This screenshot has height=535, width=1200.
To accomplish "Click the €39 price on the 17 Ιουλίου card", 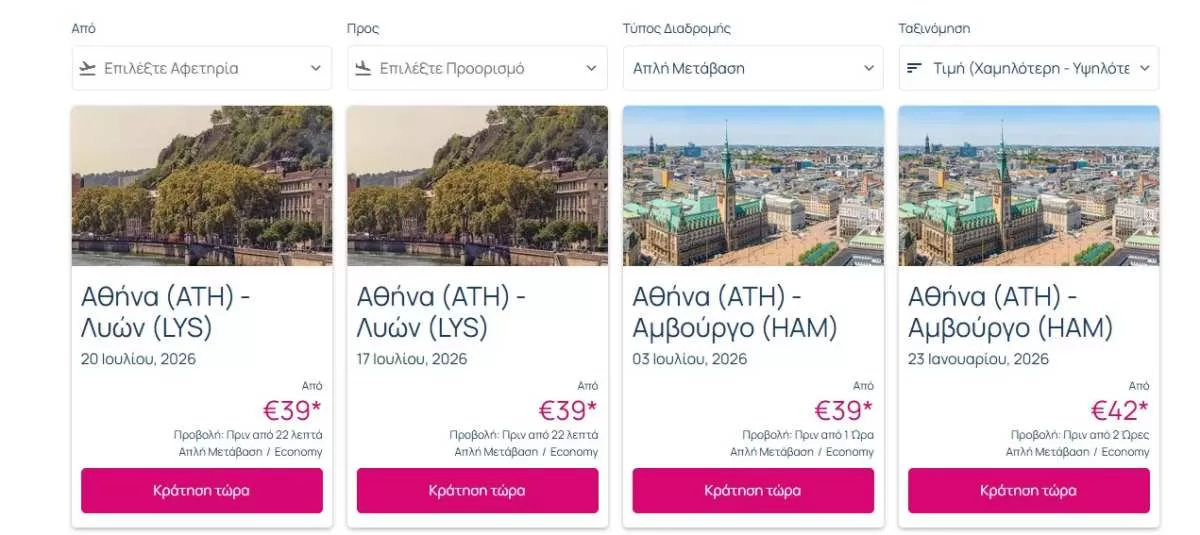I will (568, 411).
